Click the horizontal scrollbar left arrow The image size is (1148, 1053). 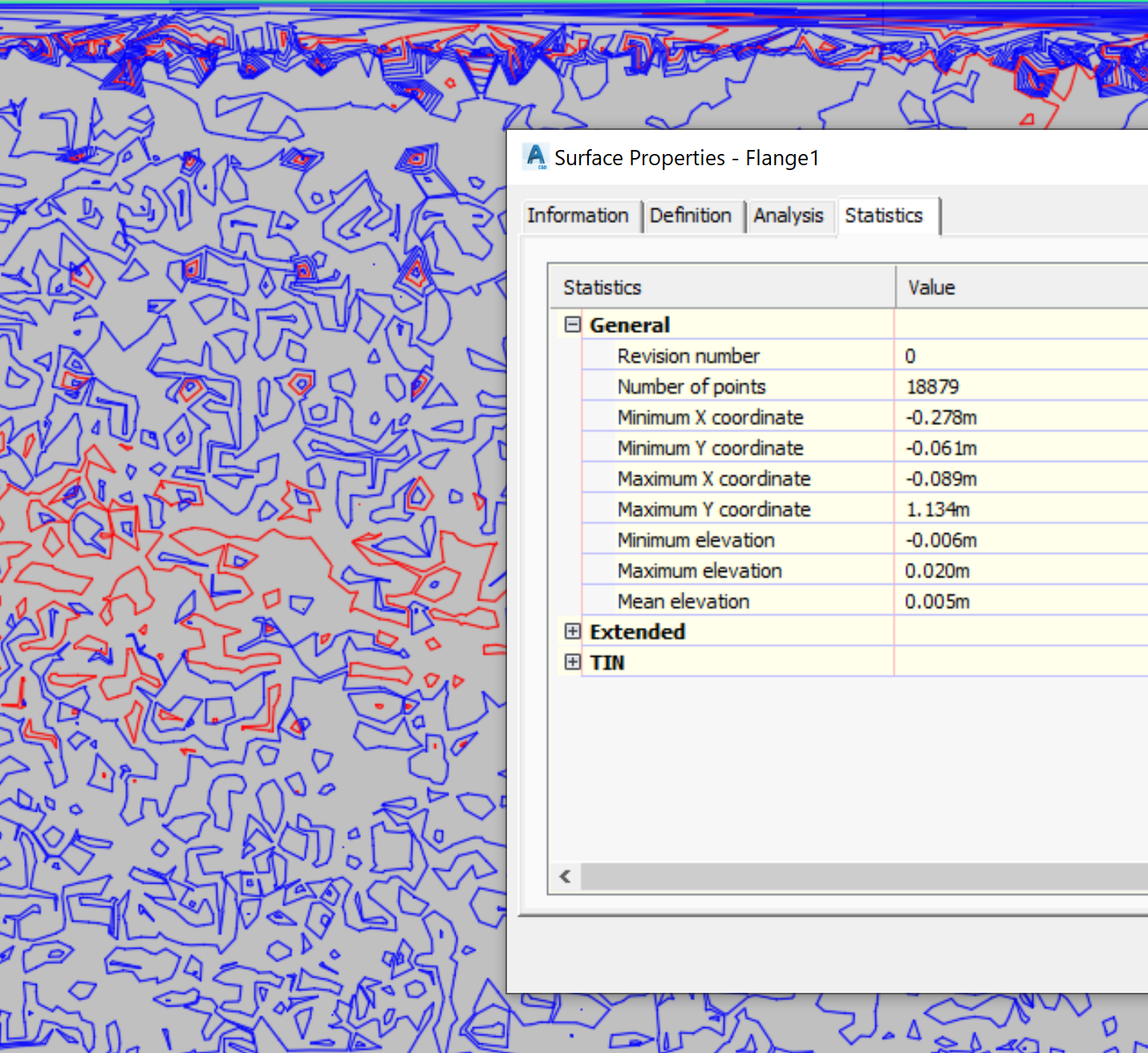point(565,877)
